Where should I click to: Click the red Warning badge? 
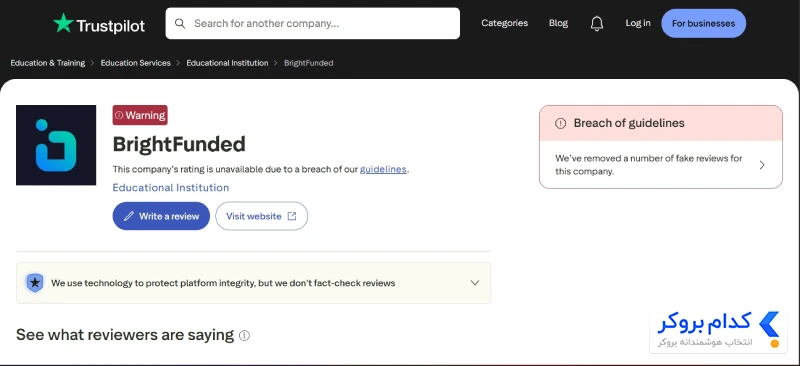(x=140, y=115)
